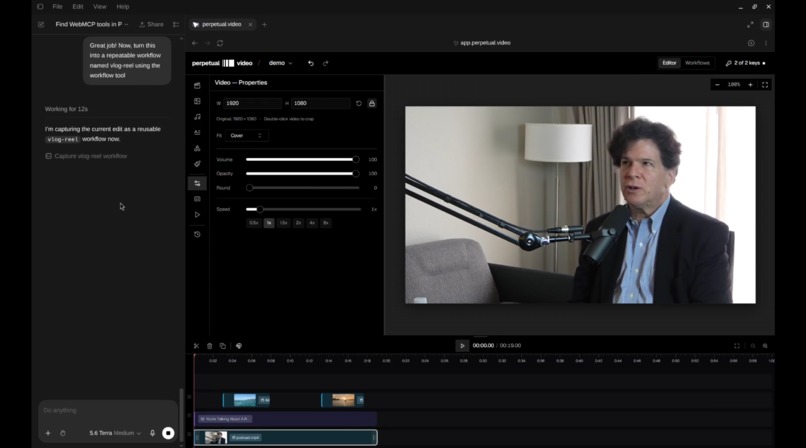The width and height of the screenshot is (806, 448).
Task: Adjust the Volume slider
Action: [x=302, y=160]
